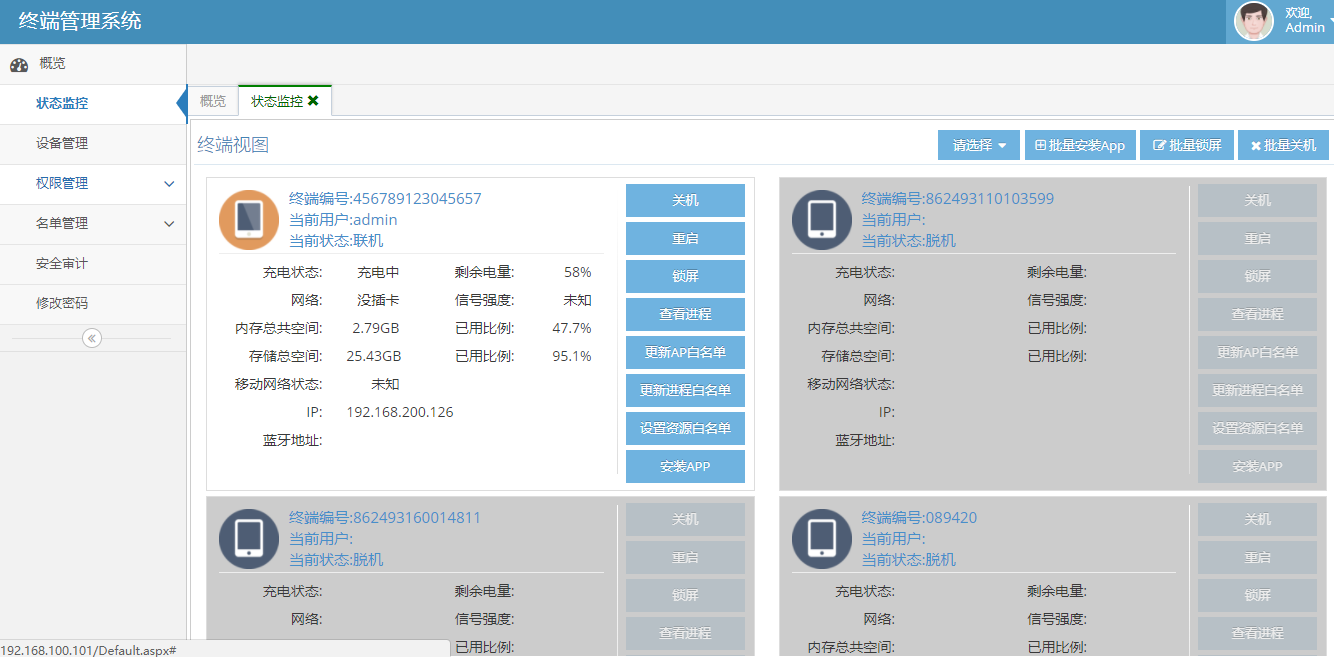The height and width of the screenshot is (657, 1334).
Task: Open the 请选择 dropdown
Action: pos(978,145)
